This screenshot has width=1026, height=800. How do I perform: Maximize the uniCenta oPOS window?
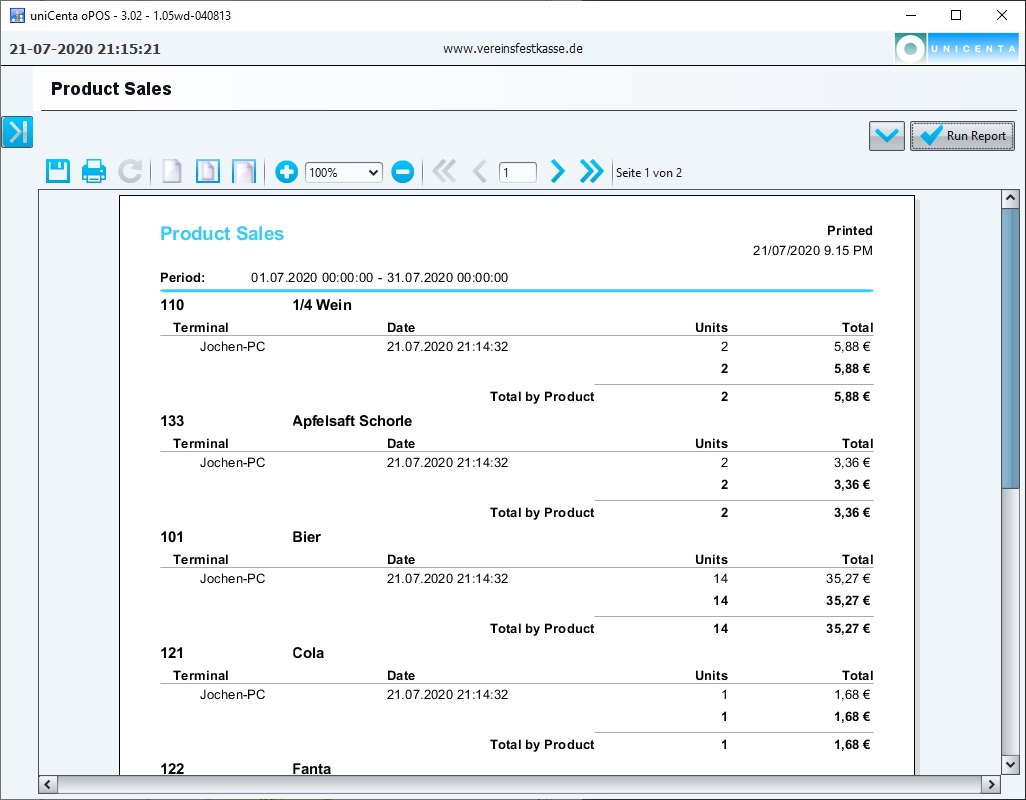pos(956,15)
